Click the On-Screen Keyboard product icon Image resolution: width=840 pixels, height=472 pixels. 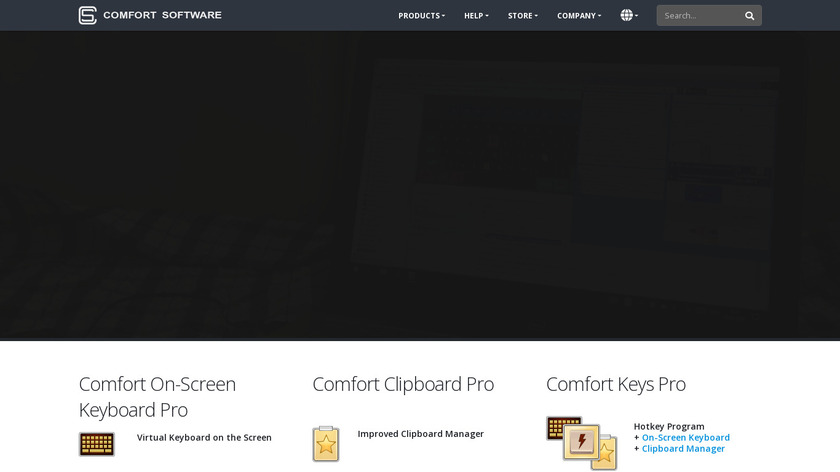coord(97,444)
